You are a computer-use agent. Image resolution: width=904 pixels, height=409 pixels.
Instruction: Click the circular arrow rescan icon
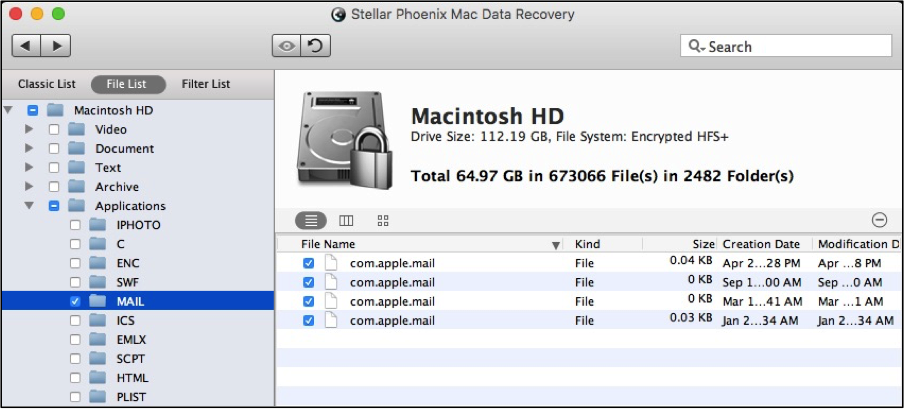tap(316, 46)
